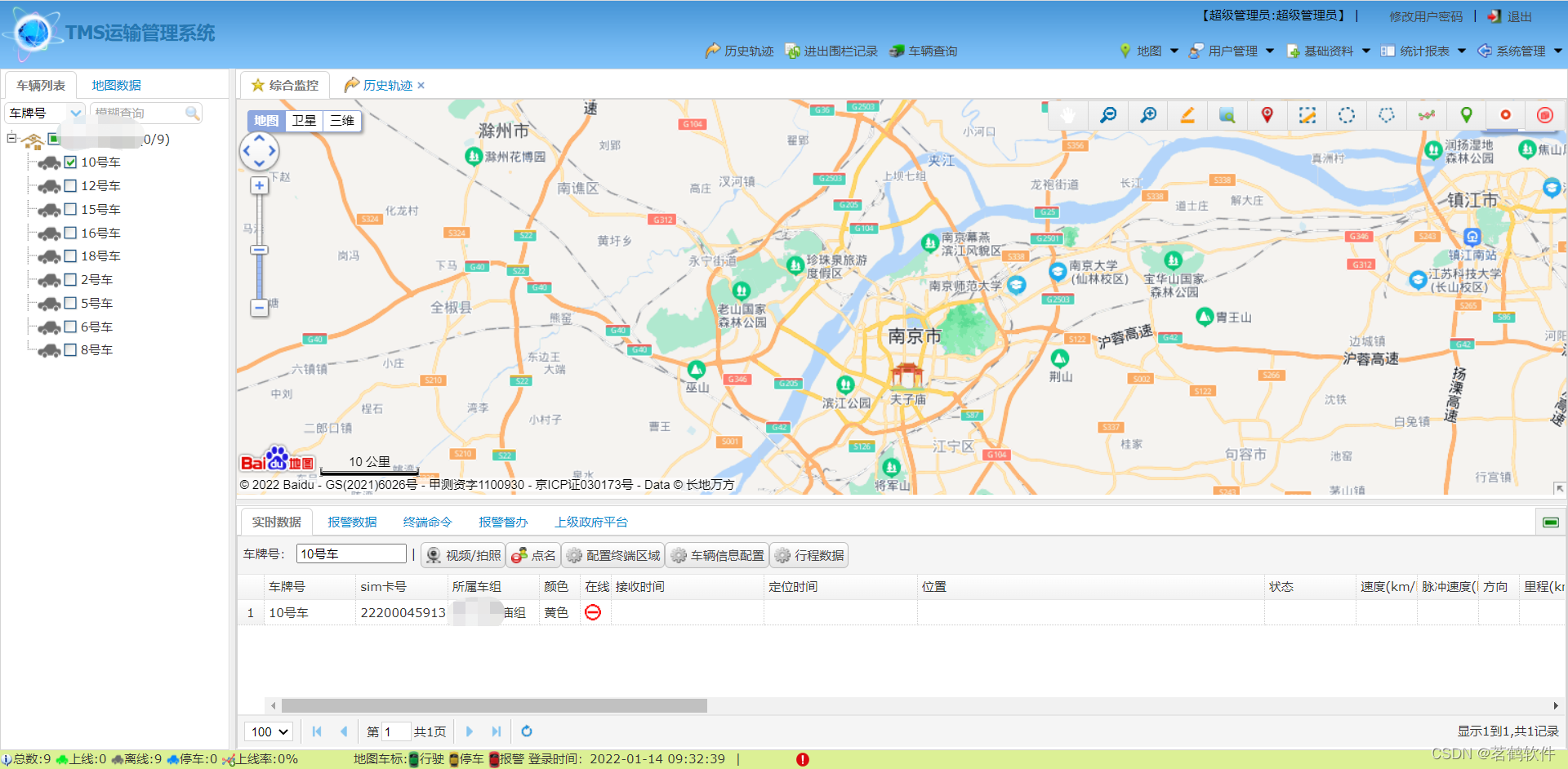Click into the 车牌号 input showing 10号车

pyautogui.click(x=350, y=554)
